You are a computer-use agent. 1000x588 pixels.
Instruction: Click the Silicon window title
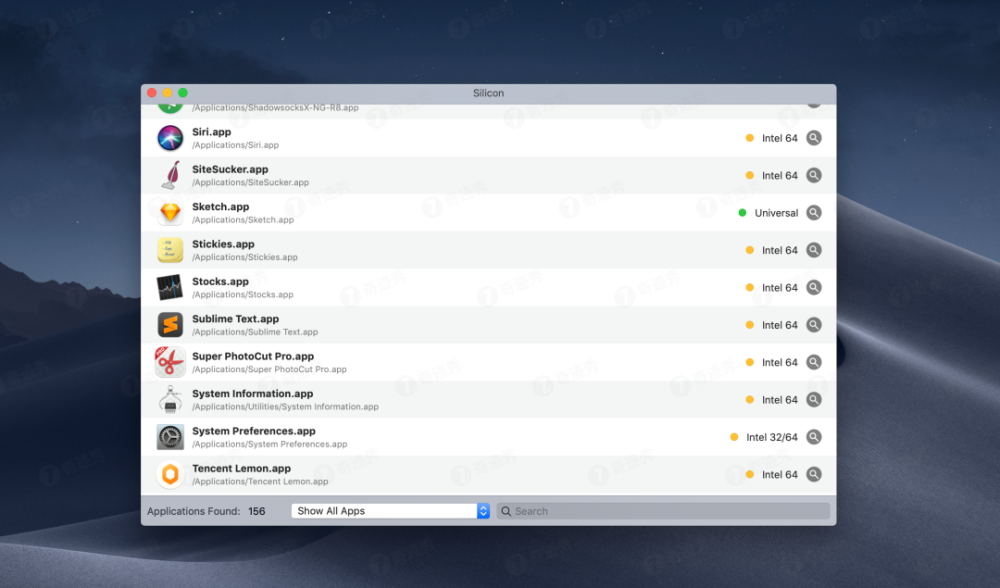[489, 93]
